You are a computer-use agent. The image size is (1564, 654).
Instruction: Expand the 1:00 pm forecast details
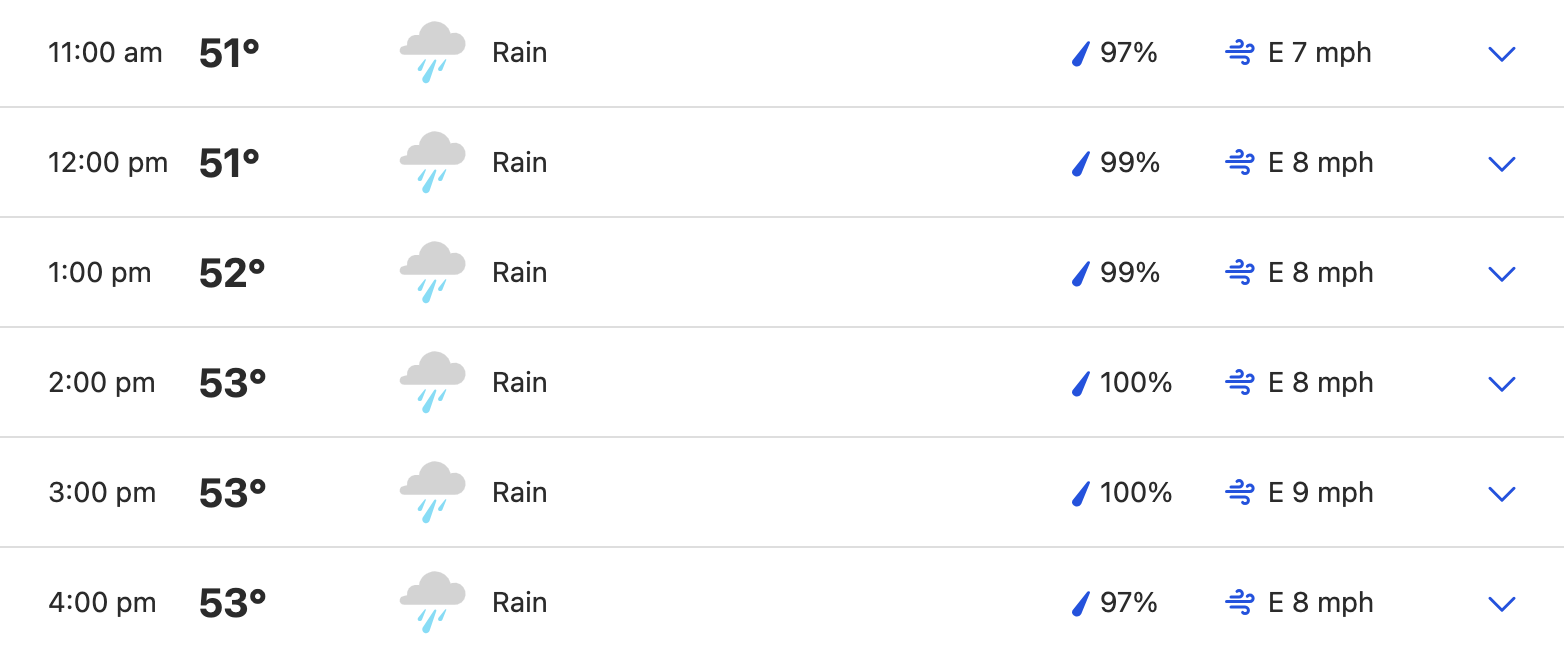click(1502, 274)
